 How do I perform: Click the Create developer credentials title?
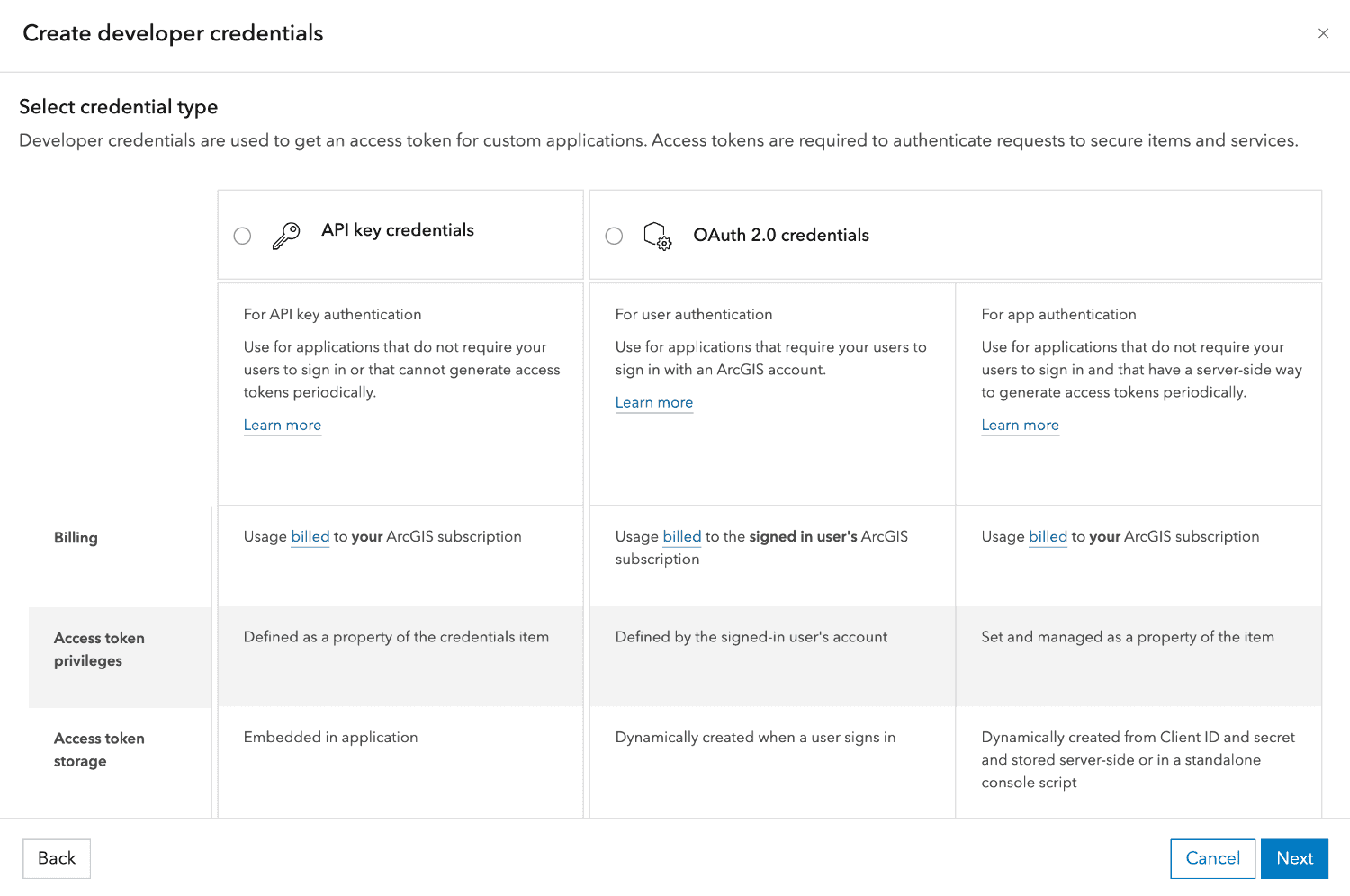click(172, 32)
